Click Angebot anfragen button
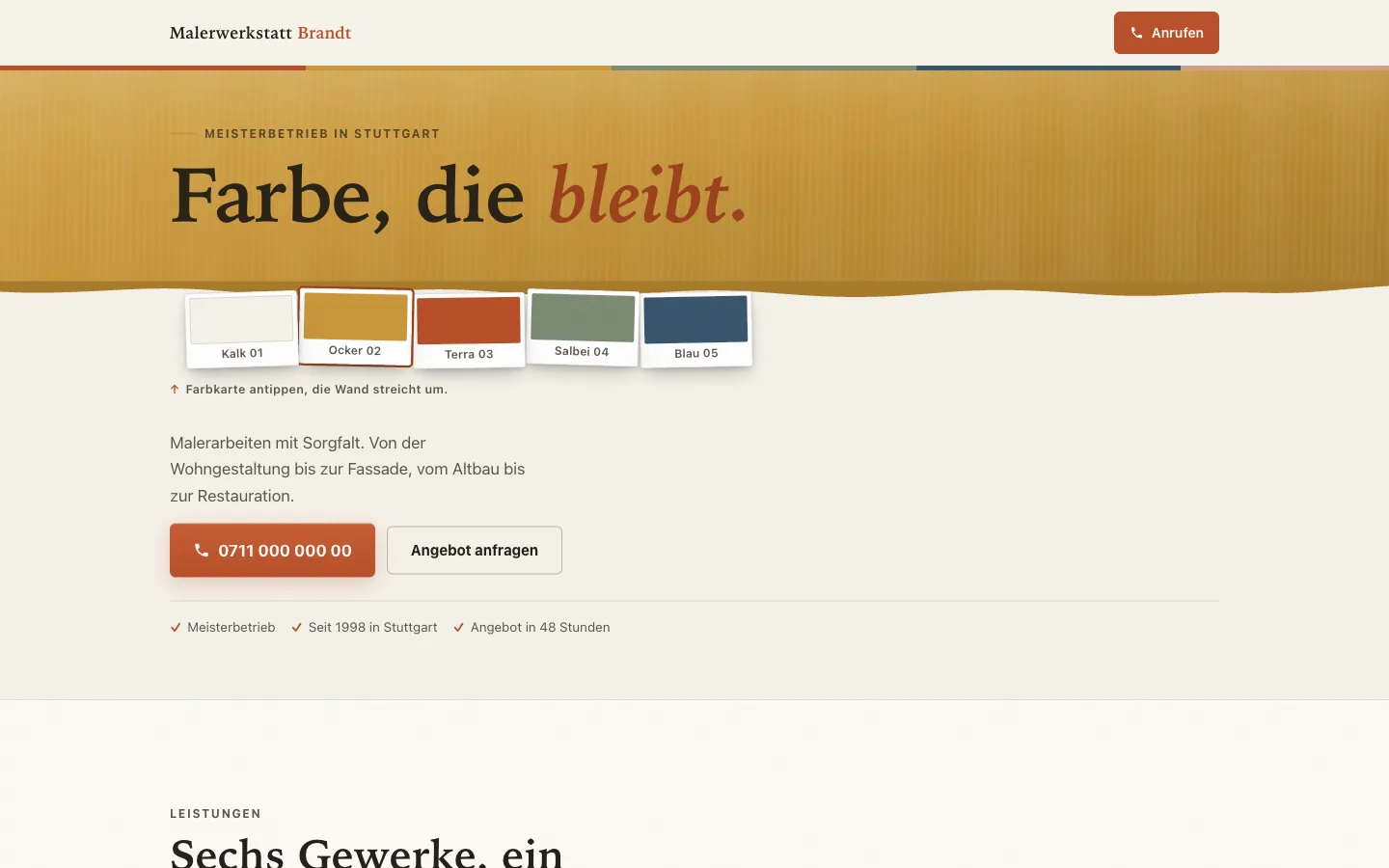The image size is (1389, 868). [475, 551]
